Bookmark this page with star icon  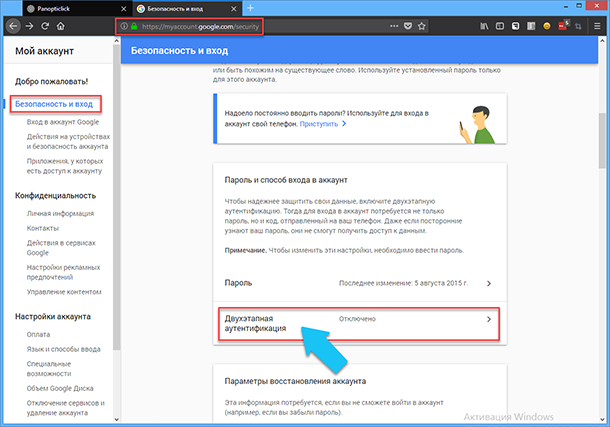click(421, 26)
